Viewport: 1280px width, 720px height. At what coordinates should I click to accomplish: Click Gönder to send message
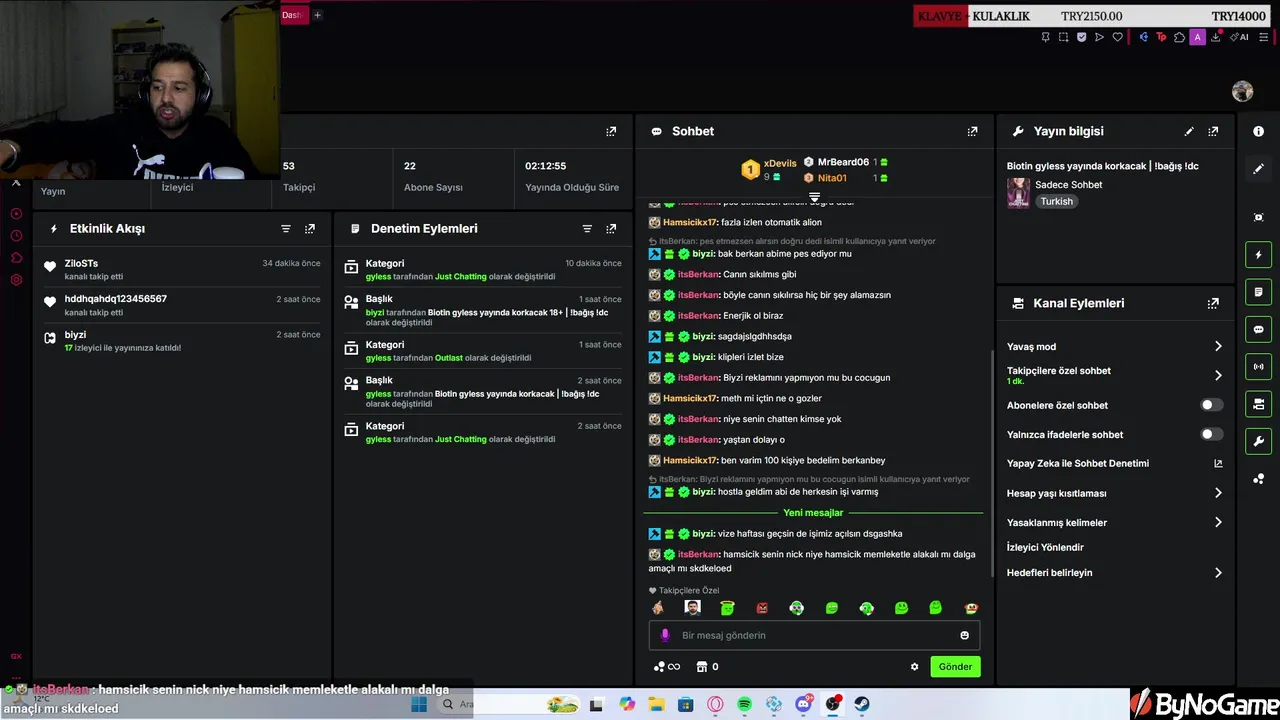click(955, 667)
